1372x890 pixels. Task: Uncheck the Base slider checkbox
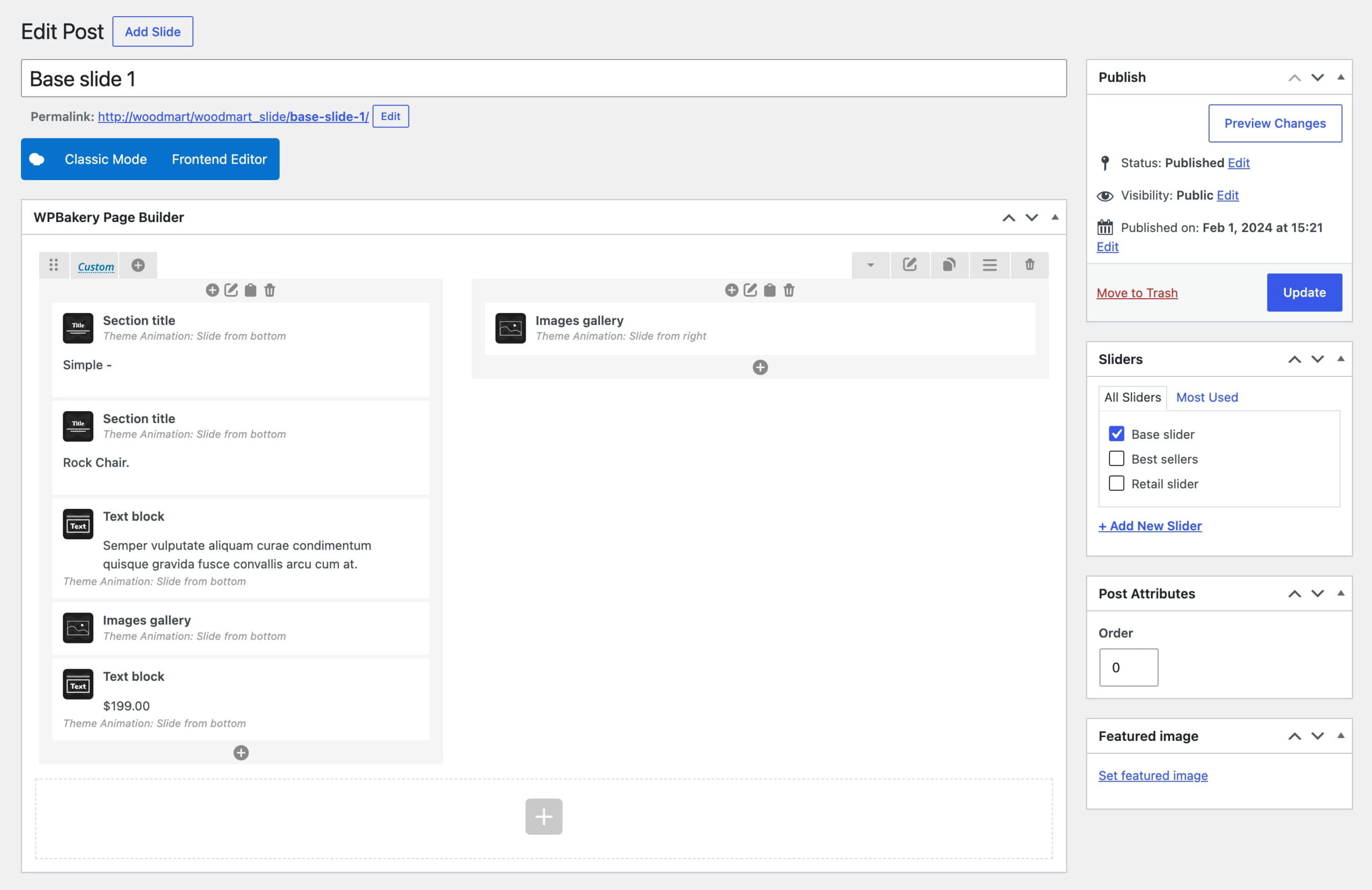(1116, 434)
